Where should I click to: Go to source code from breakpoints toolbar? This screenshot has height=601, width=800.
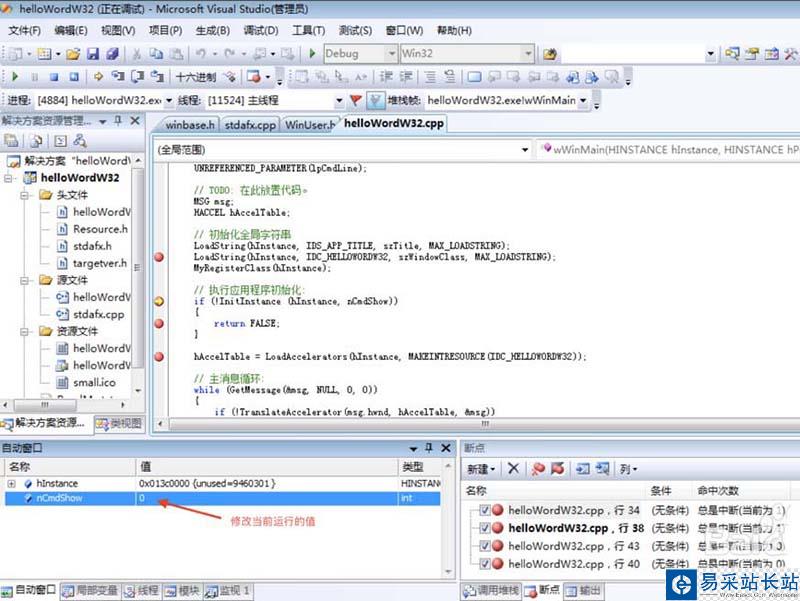point(583,468)
